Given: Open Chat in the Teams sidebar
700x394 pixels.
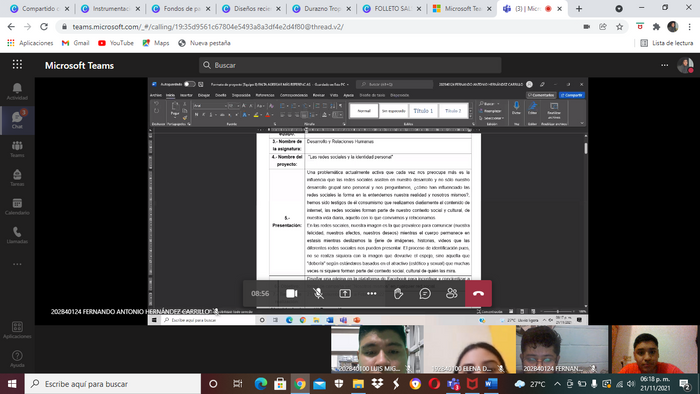Looking at the screenshot, I should (17, 120).
